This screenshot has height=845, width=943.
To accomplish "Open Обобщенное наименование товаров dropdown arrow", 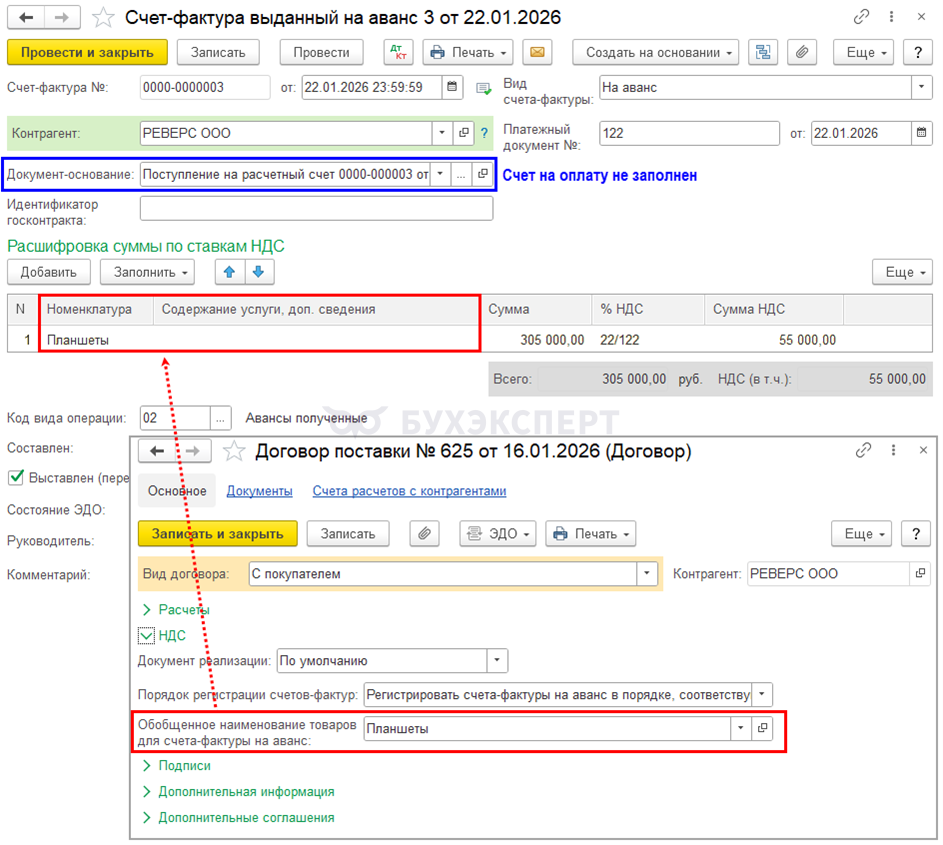I will tap(741, 728).
